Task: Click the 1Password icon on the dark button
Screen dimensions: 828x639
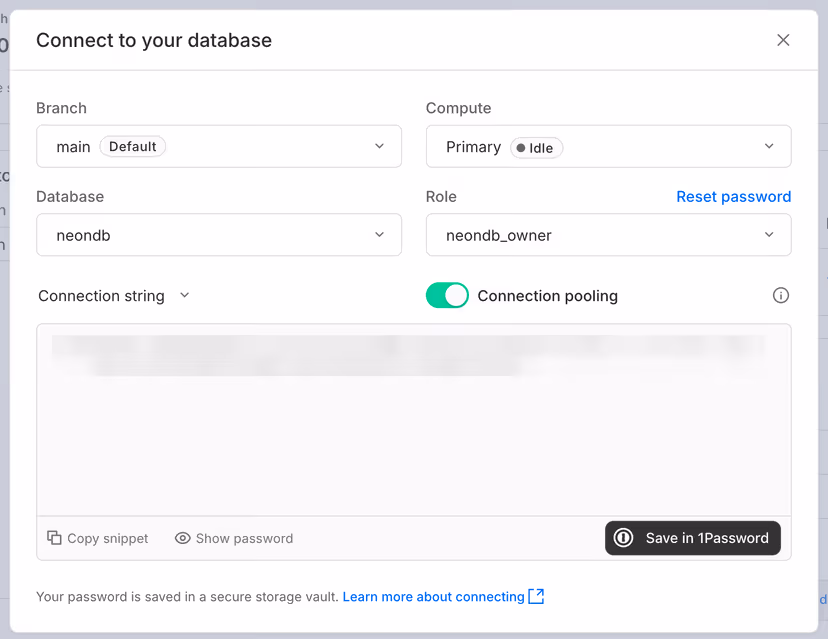Action: (624, 538)
